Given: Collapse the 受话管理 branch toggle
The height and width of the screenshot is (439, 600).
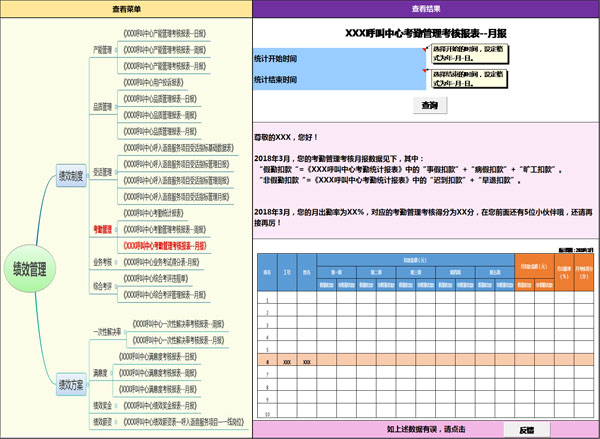Looking at the screenshot, I should 116,172.
